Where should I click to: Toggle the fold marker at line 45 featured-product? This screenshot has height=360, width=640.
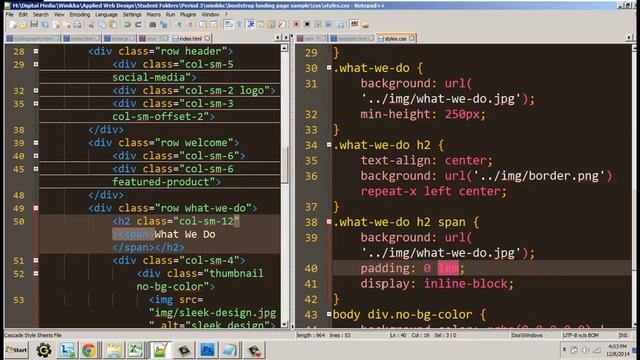pos(36,169)
